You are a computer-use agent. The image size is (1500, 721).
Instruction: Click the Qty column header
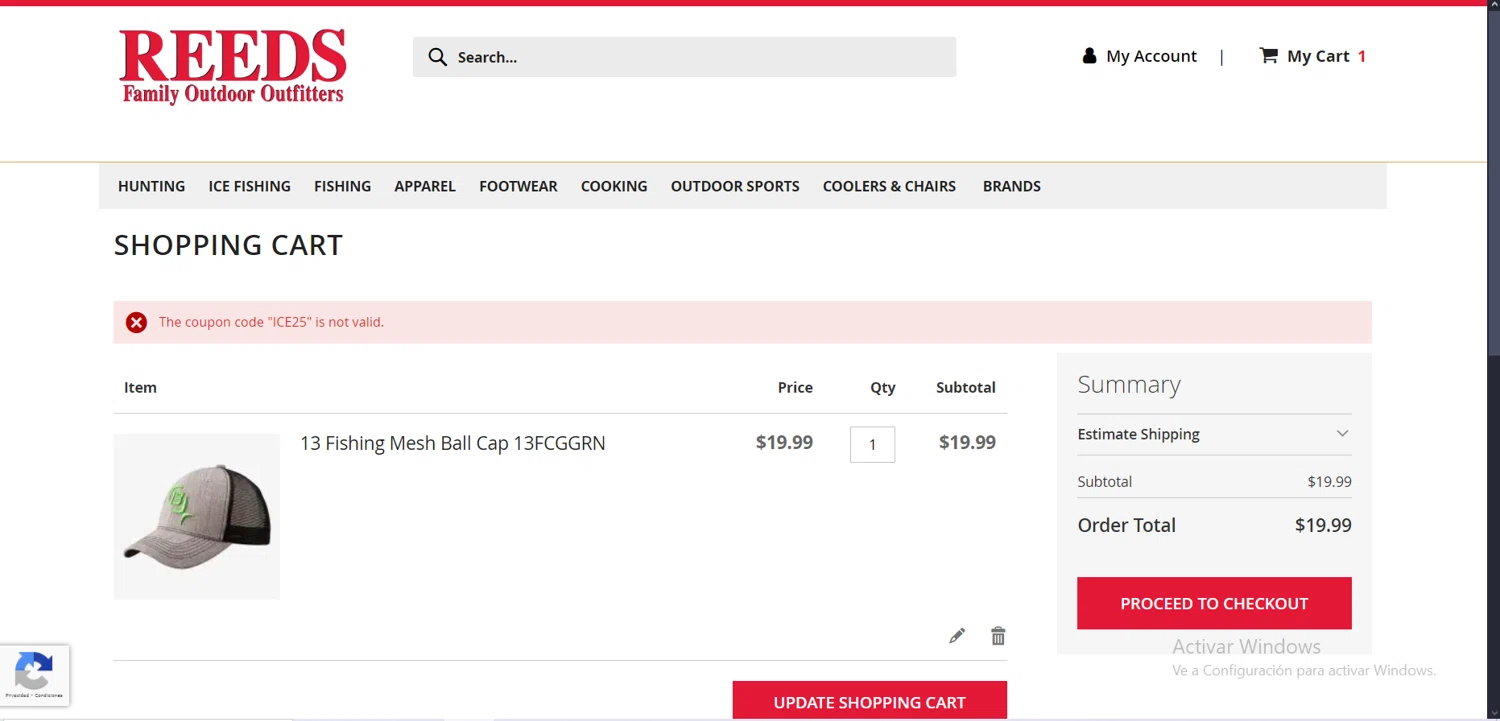[x=883, y=387]
